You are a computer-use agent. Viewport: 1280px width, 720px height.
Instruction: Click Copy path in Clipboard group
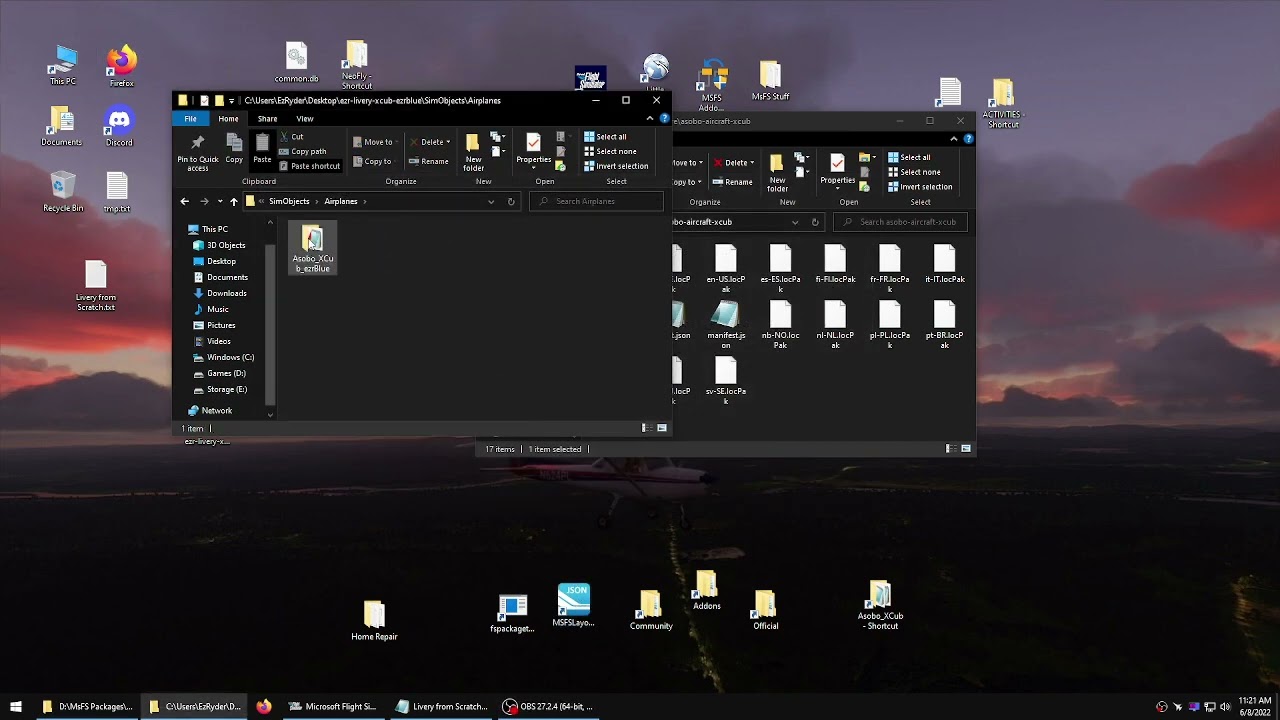[302, 151]
